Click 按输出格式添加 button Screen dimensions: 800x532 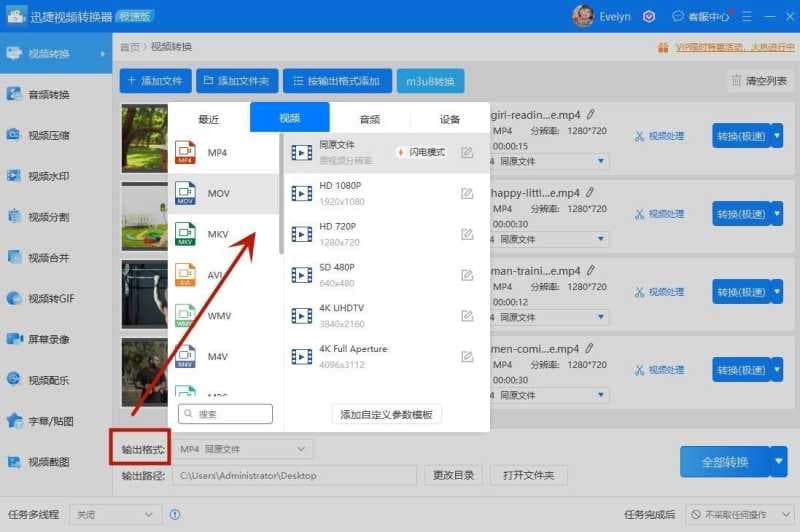click(x=337, y=81)
